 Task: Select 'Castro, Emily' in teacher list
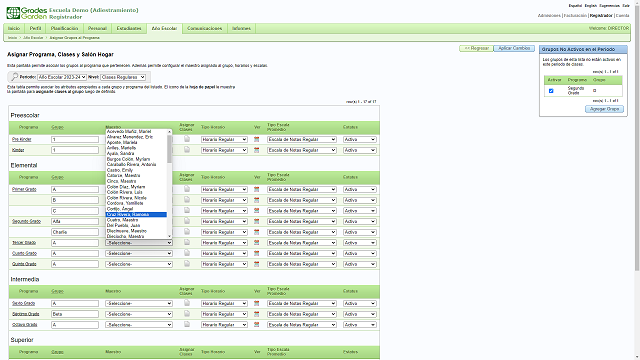(136, 170)
